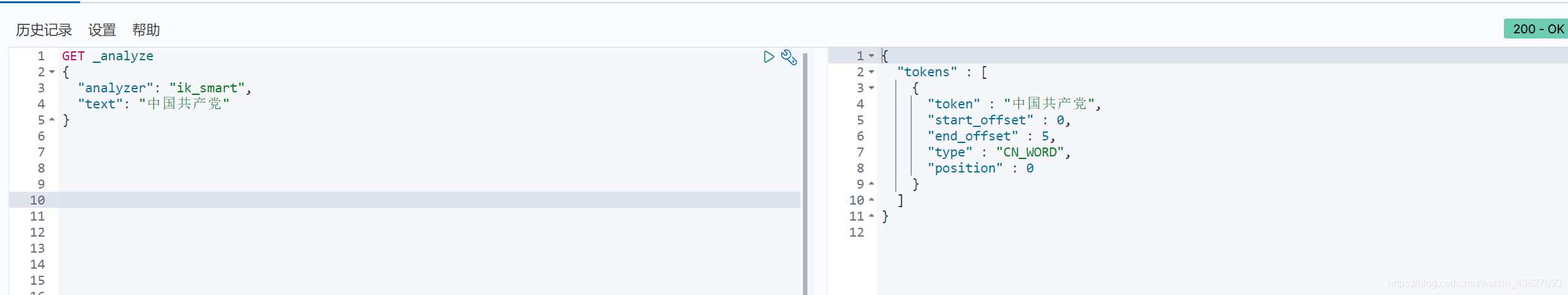
Task: Toggle fold arrow at response line 11
Action: (x=871, y=216)
